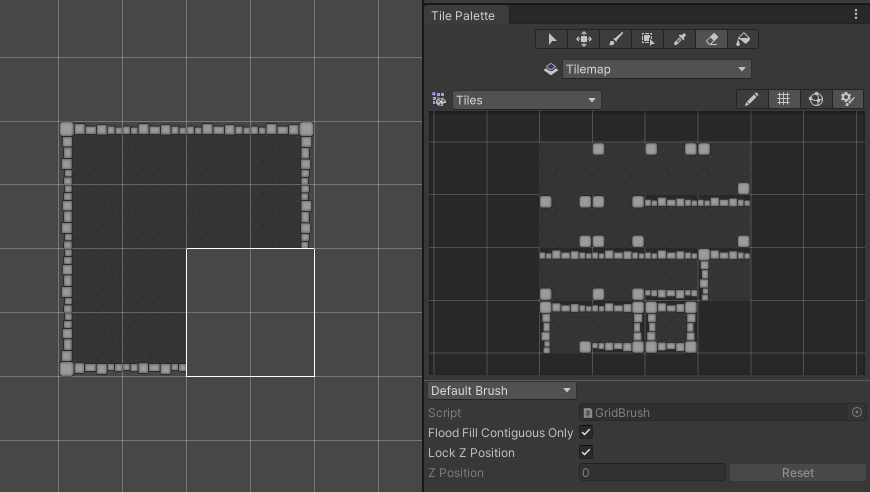Click the Z Position input field

click(652, 473)
